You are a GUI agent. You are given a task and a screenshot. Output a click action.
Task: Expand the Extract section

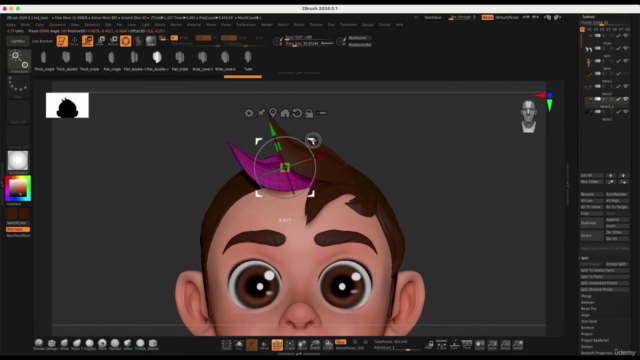[587, 347]
